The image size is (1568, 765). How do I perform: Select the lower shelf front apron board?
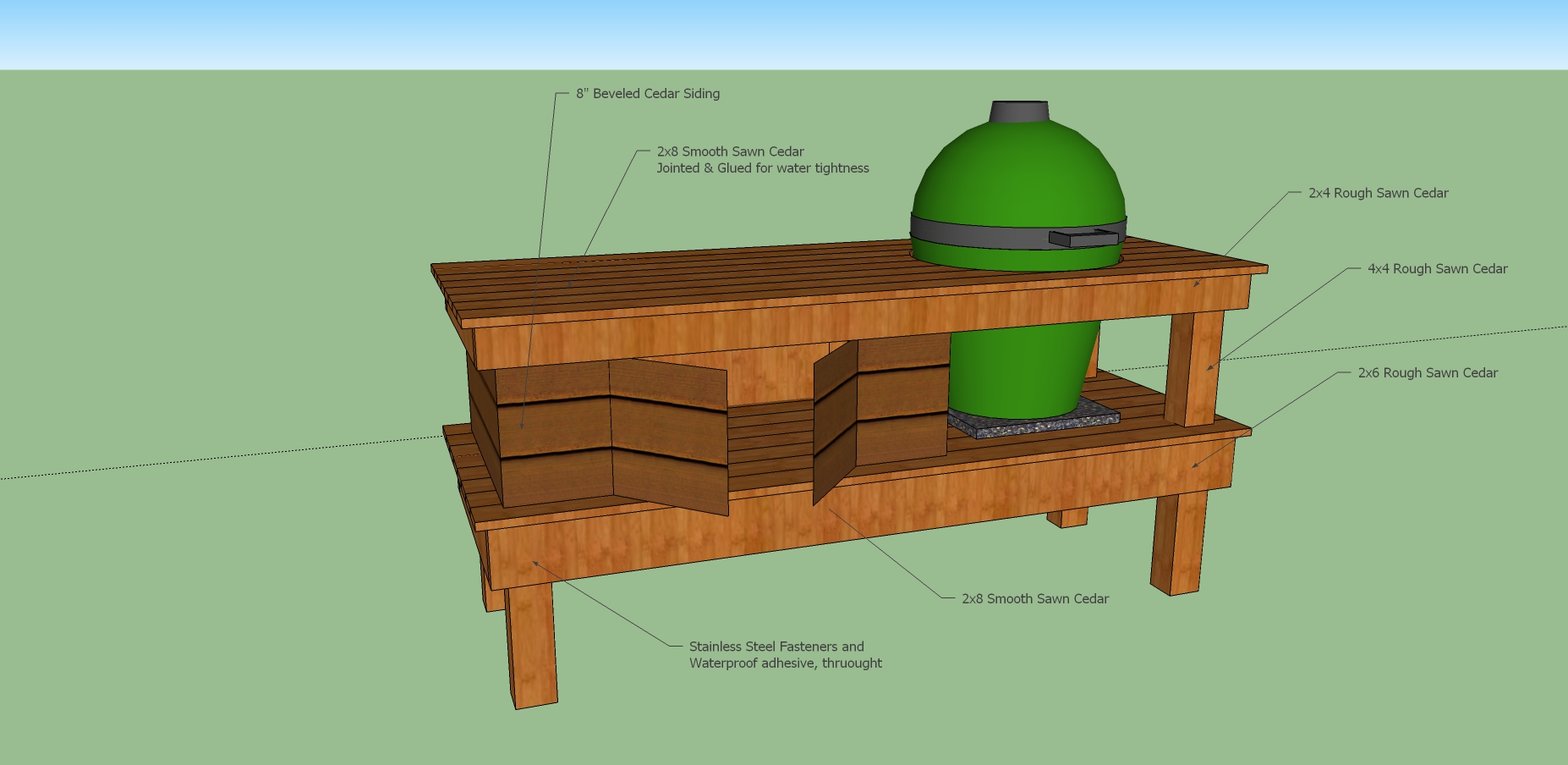pyautogui.click(x=846, y=516)
